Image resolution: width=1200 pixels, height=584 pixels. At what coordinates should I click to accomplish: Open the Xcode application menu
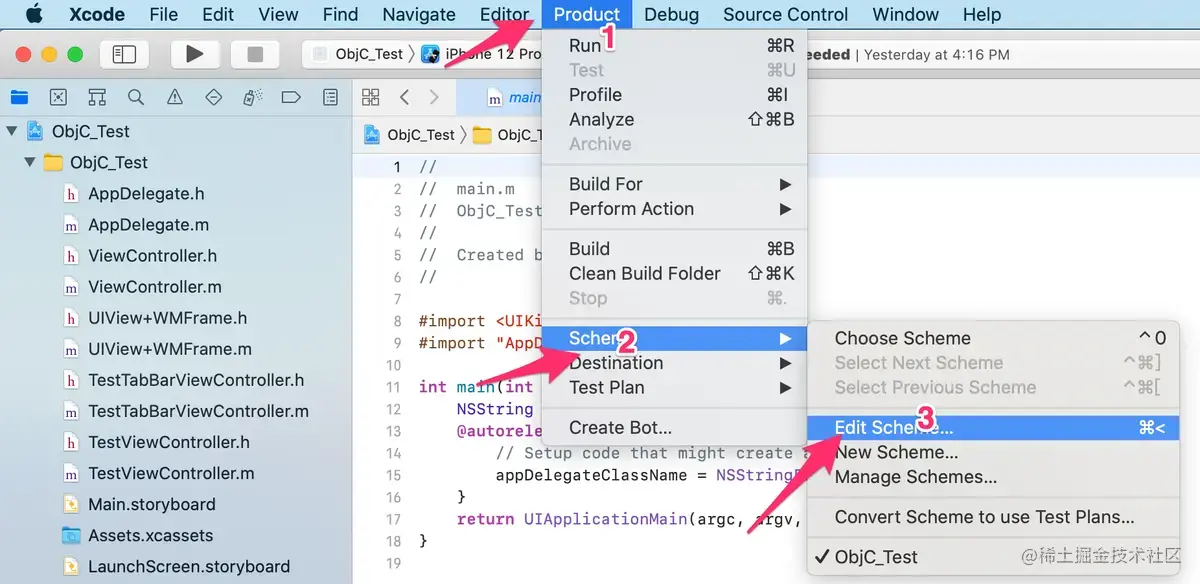click(x=97, y=14)
